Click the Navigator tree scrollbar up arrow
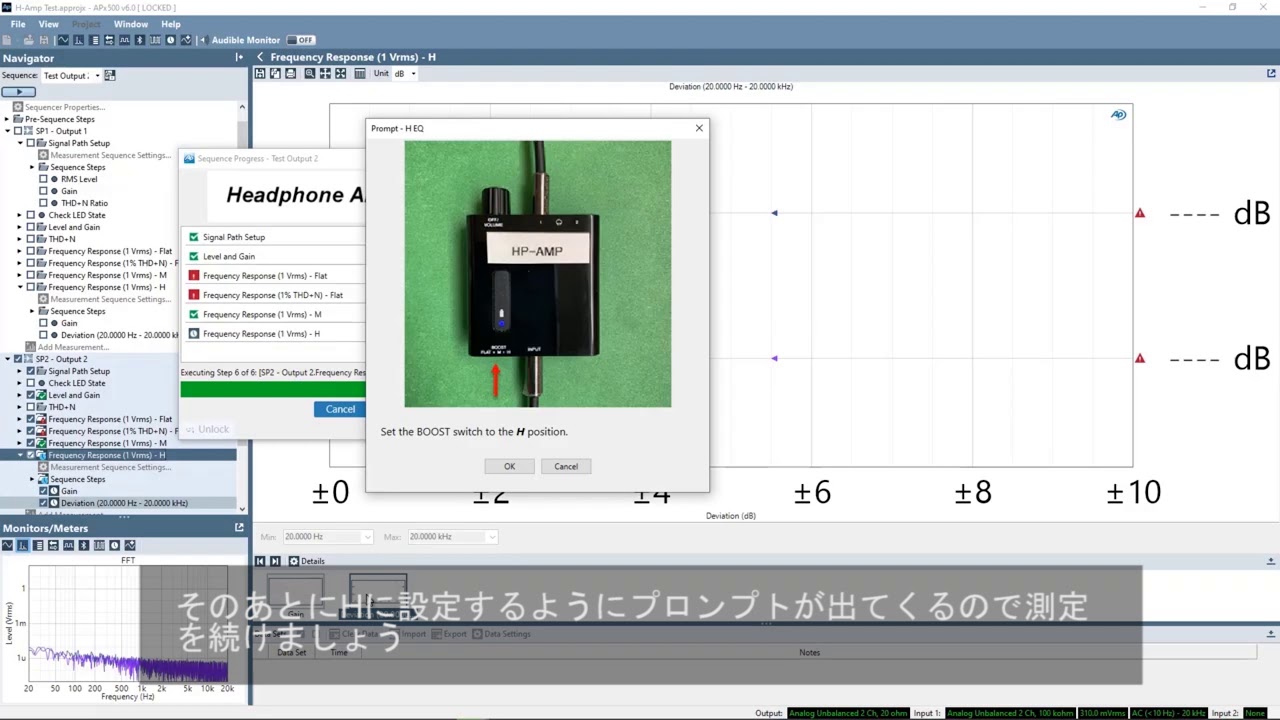Screen dimensions: 1280x720 click(x=242, y=106)
